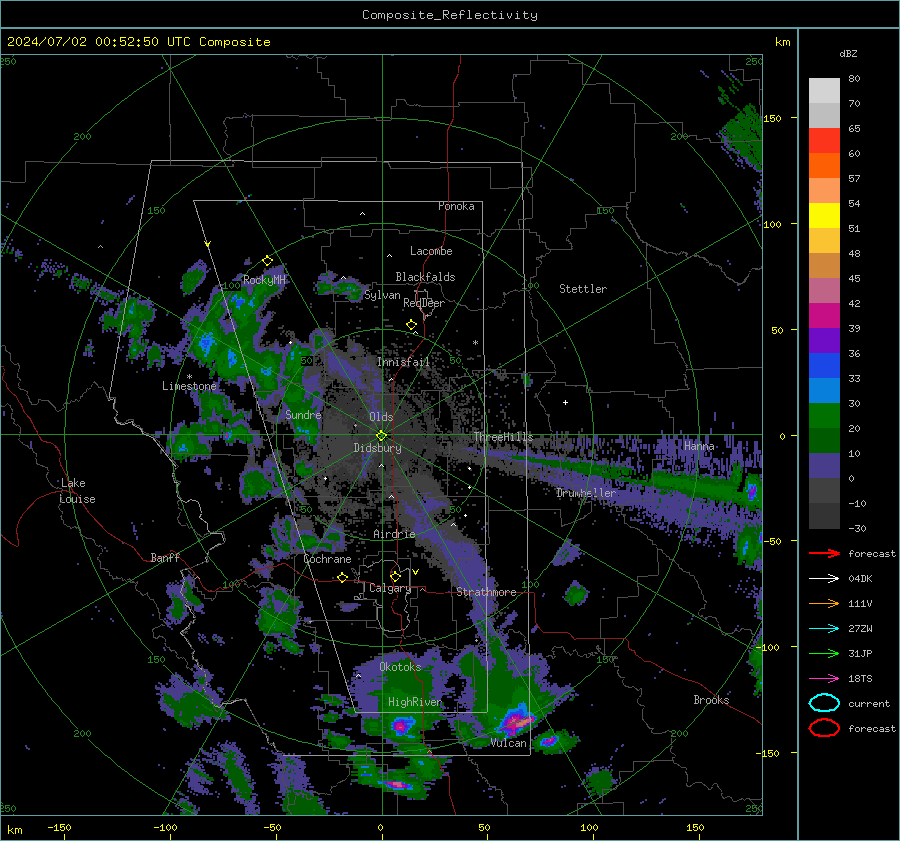Viewport: 900px width, 841px height.
Task: Click the yellow diamond marker near RedDeer
Action: click(411, 325)
